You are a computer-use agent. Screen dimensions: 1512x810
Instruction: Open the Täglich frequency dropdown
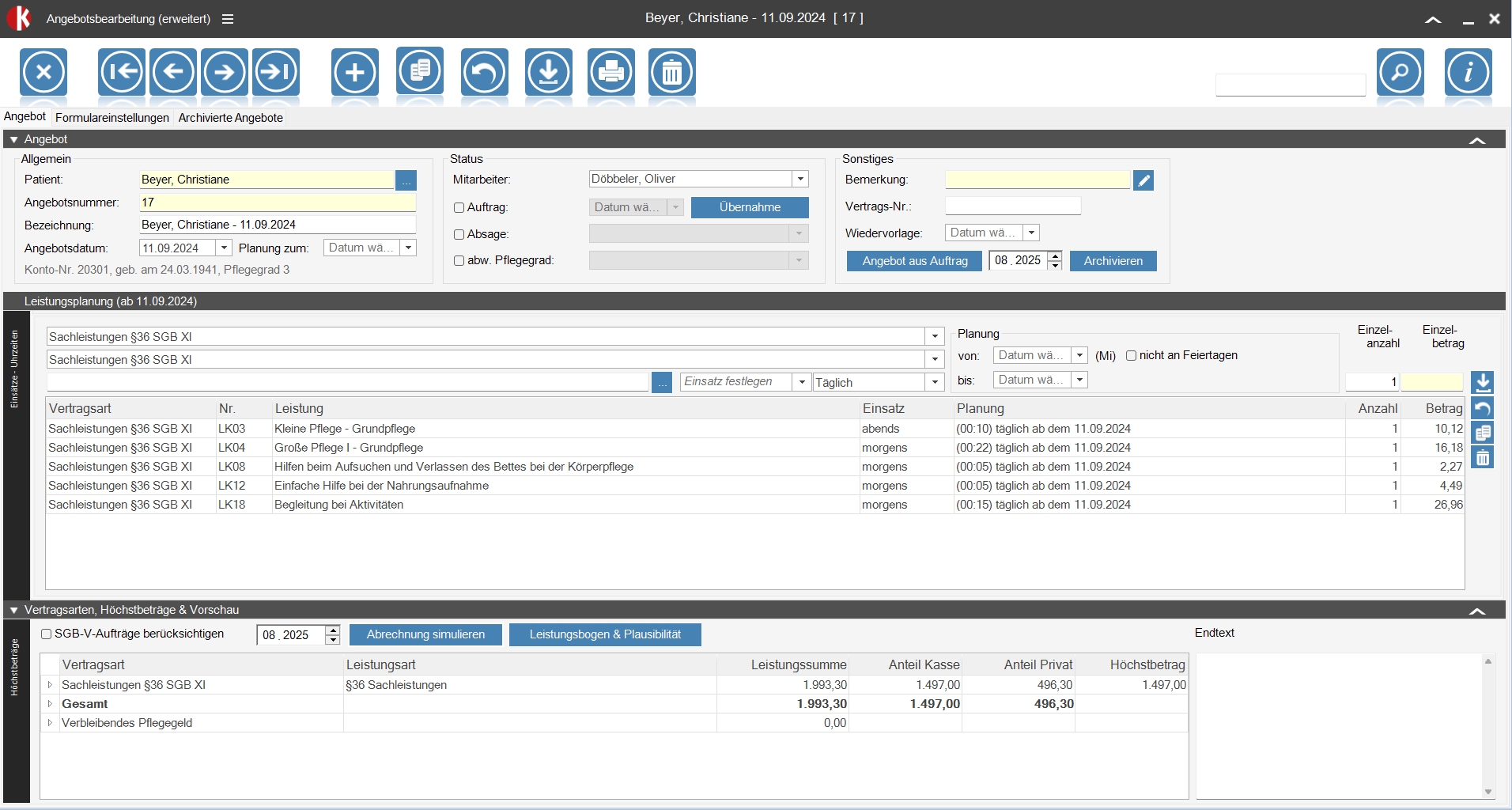(935, 383)
